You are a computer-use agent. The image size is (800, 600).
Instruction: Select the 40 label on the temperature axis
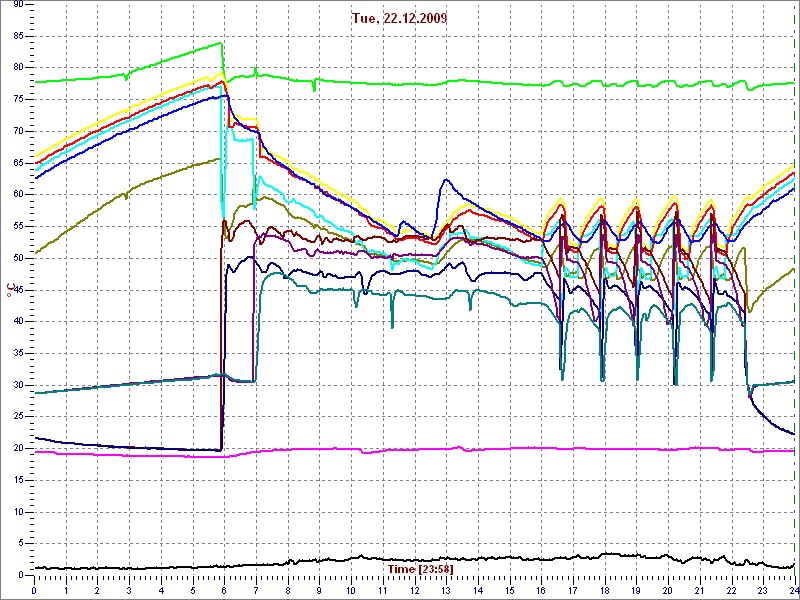pos(18,322)
